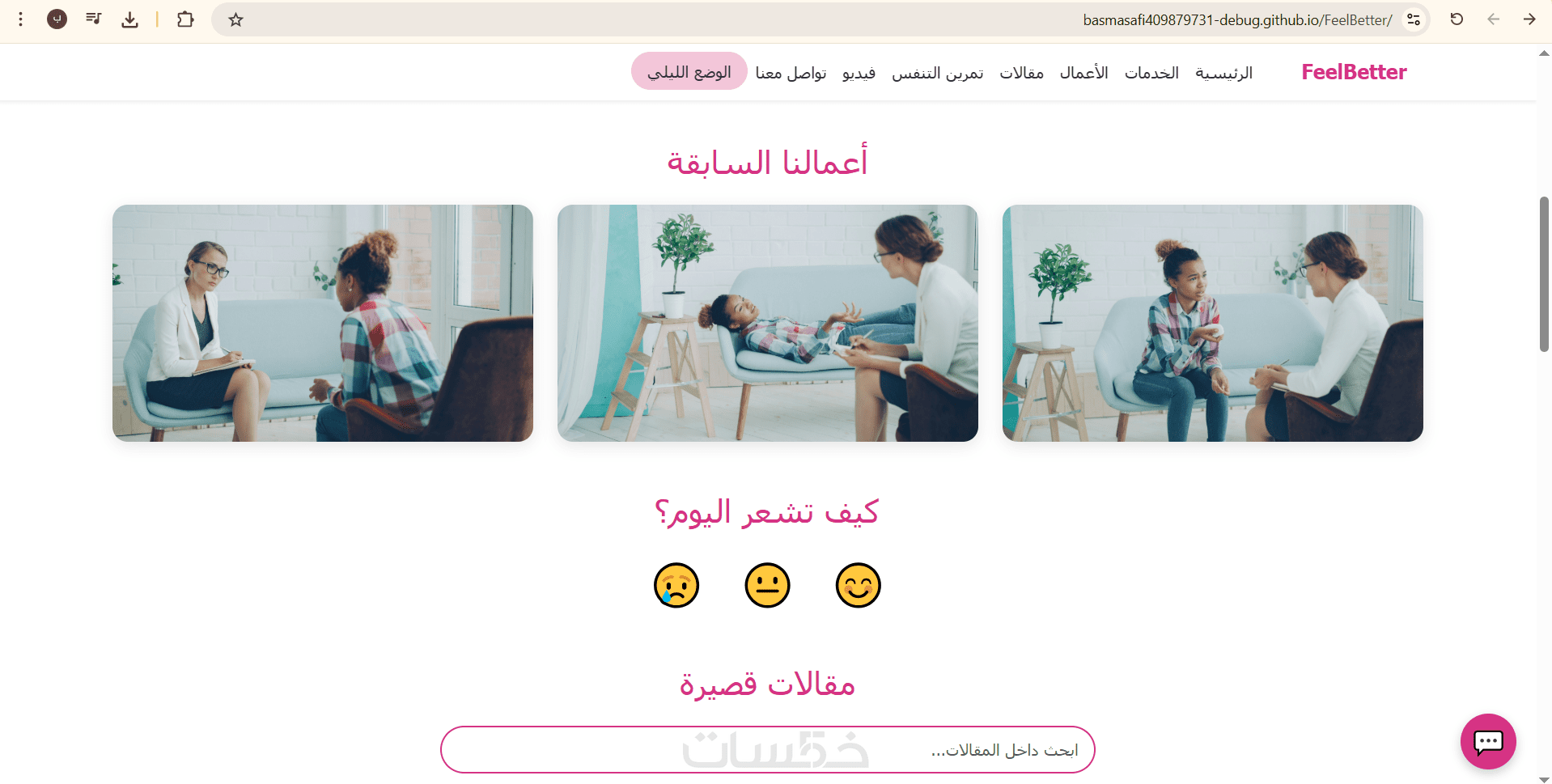The height and width of the screenshot is (784, 1552).
Task: Open مقالات navigation item
Action: [x=1021, y=73]
